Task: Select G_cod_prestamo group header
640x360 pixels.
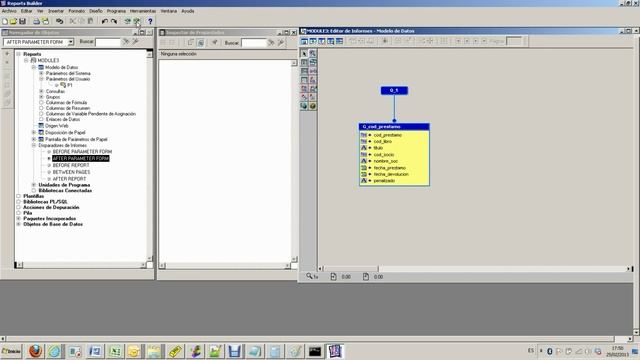Action: pos(394,127)
